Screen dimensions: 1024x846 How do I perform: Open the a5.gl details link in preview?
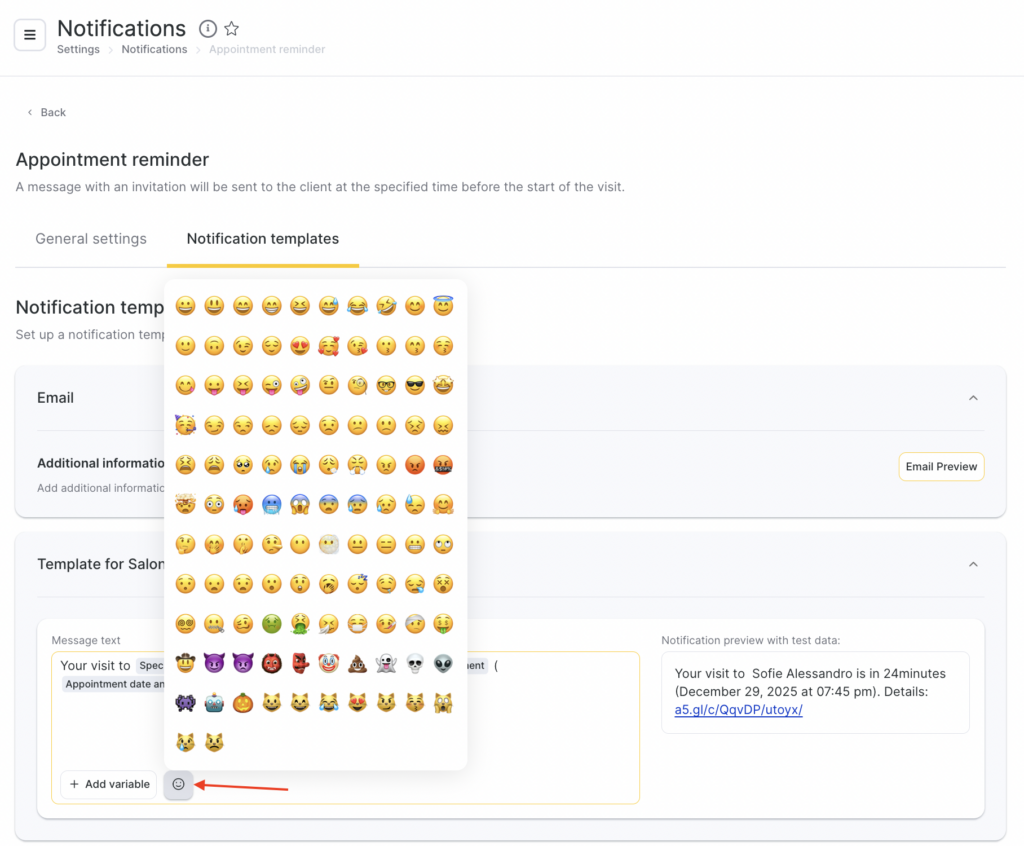738,710
